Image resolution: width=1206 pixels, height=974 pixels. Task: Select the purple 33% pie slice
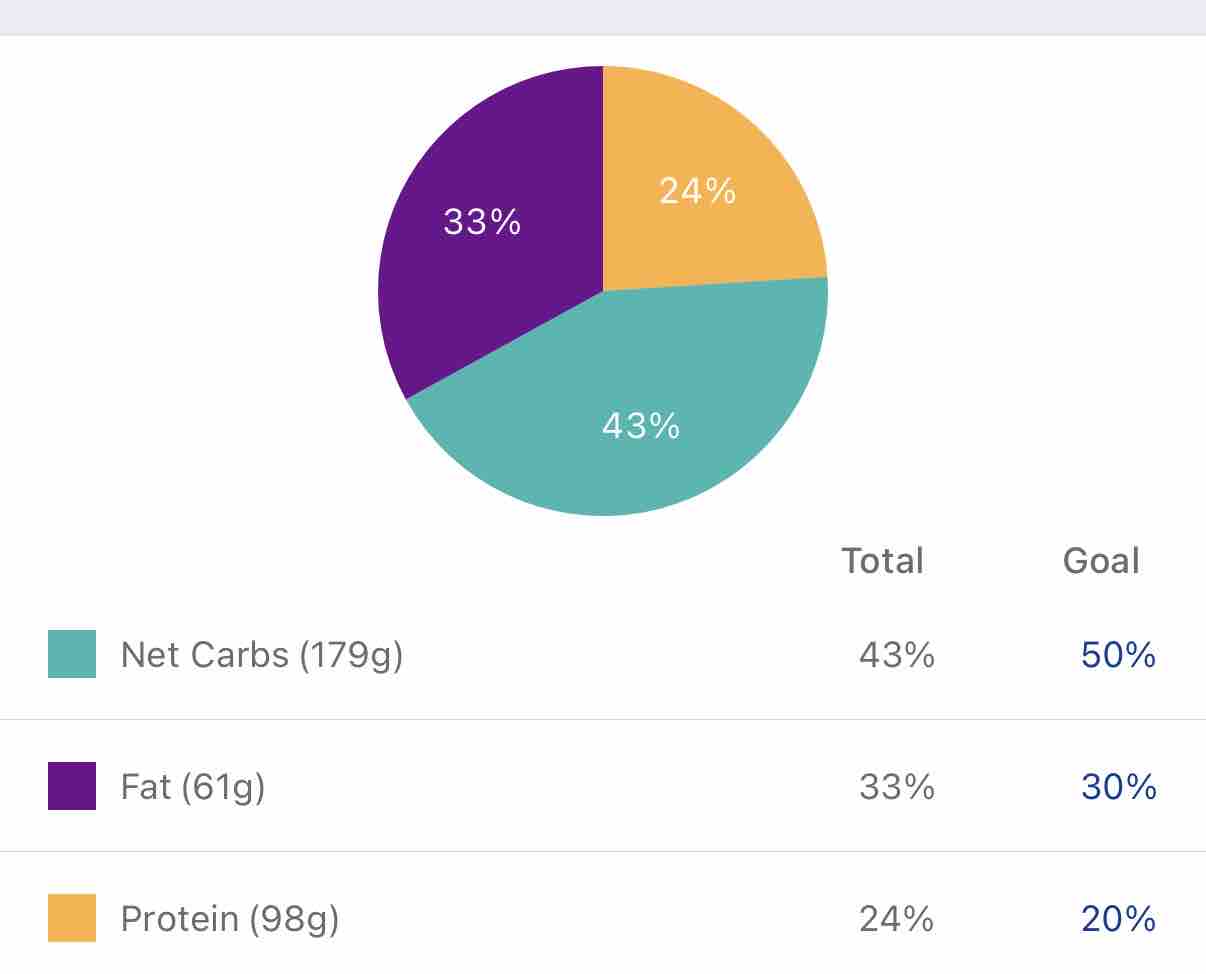(x=480, y=240)
